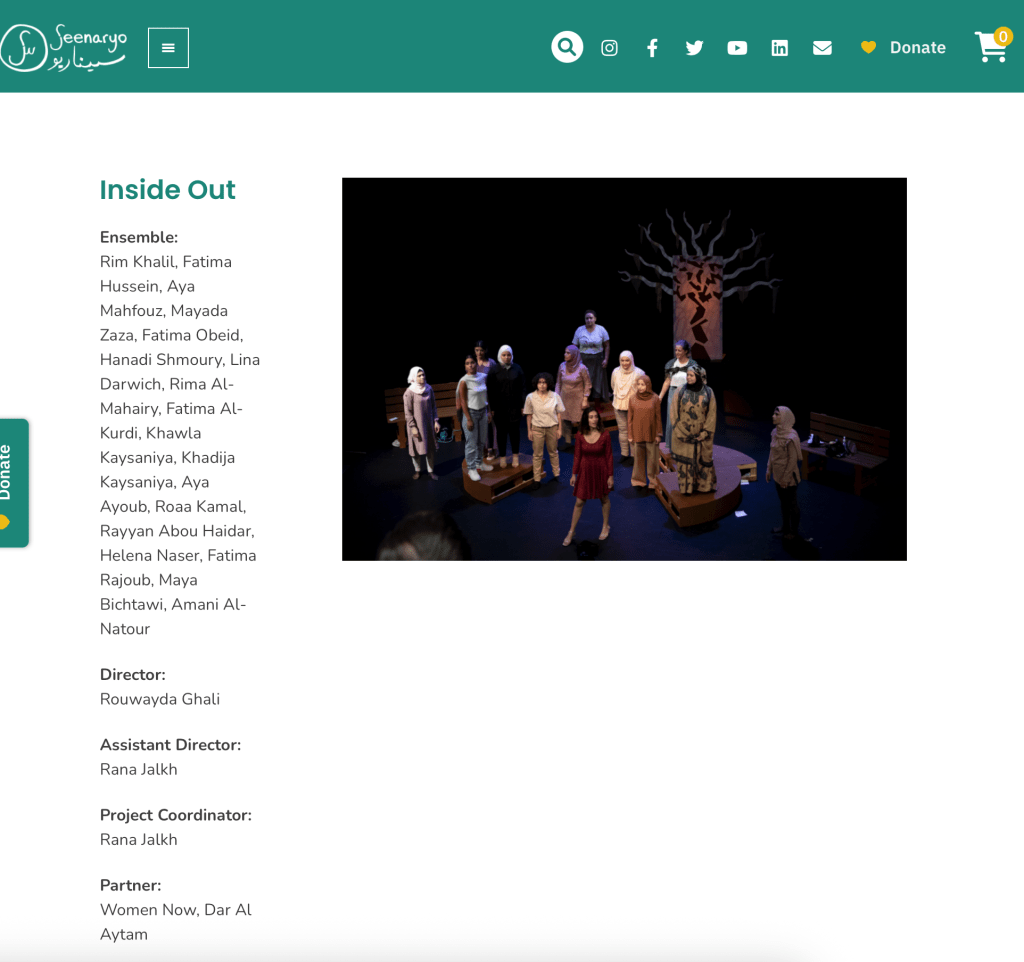This screenshot has height=962, width=1024.
Task: Open the search magnifier icon
Action: pyautogui.click(x=567, y=47)
